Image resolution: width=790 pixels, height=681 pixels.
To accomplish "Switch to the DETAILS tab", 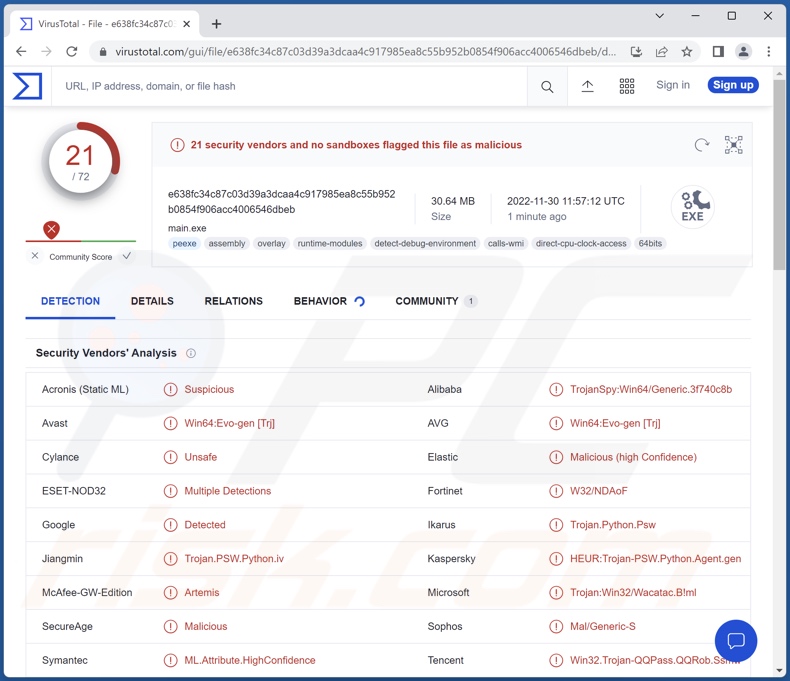I will (x=152, y=301).
